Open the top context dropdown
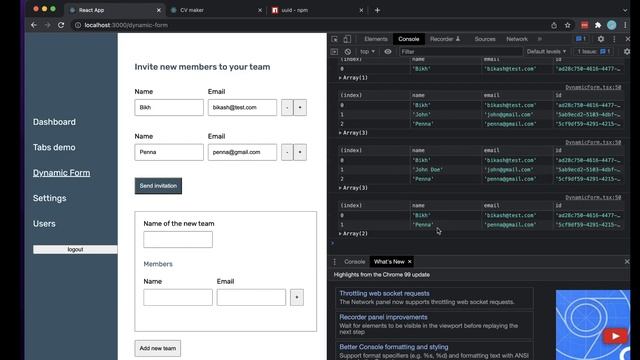The width and height of the screenshot is (640, 360). [x=367, y=52]
